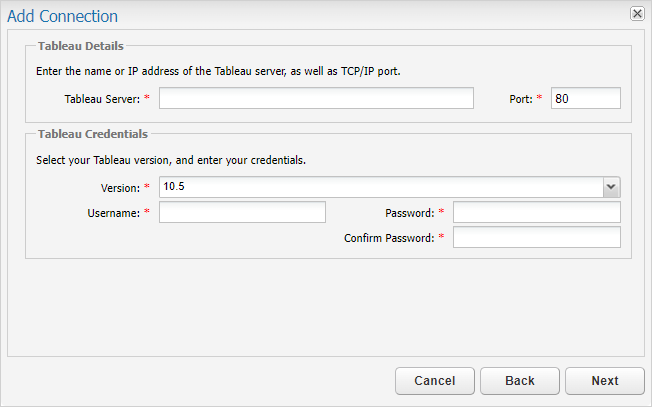Click the Username label
The width and height of the screenshot is (652, 407).
[x=114, y=213]
